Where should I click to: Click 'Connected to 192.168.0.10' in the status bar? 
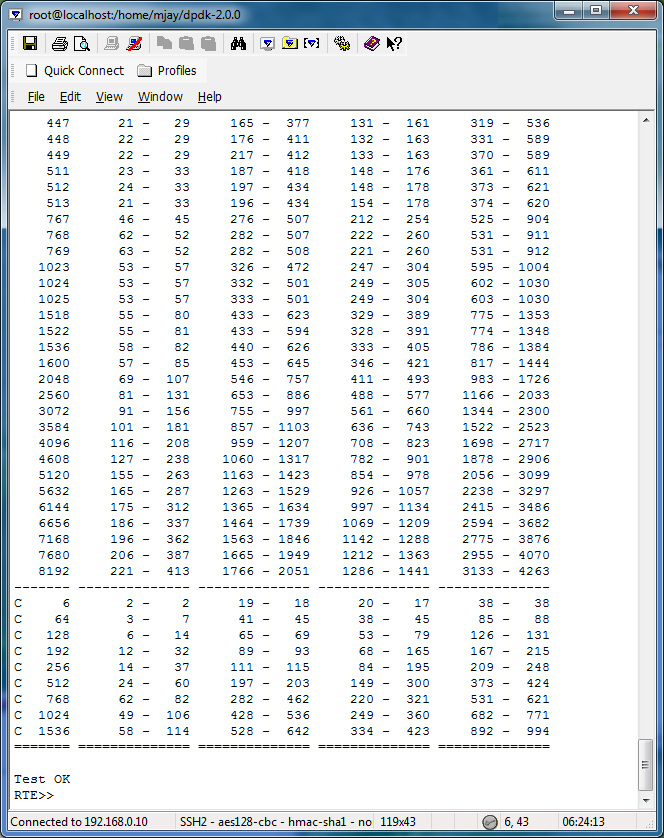(x=79, y=822)
